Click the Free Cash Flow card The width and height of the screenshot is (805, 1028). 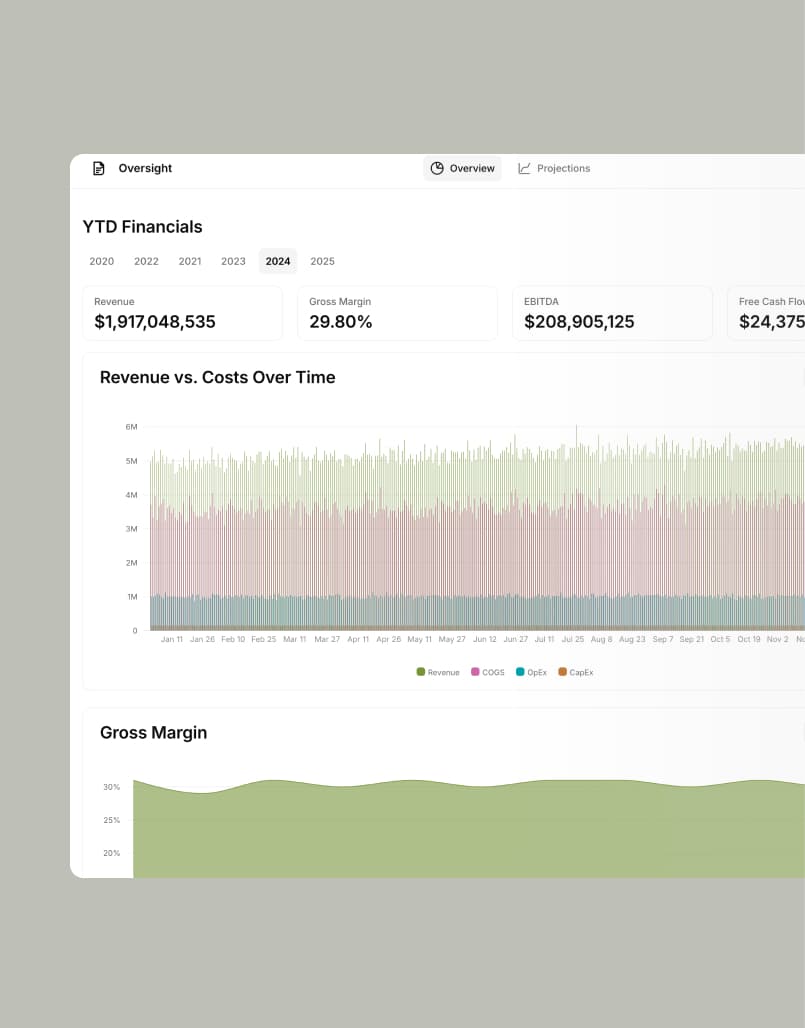[768, 313]
